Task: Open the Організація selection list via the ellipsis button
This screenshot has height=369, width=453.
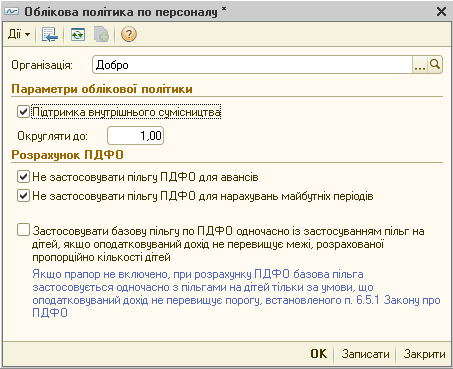Action: pos(420,64)
